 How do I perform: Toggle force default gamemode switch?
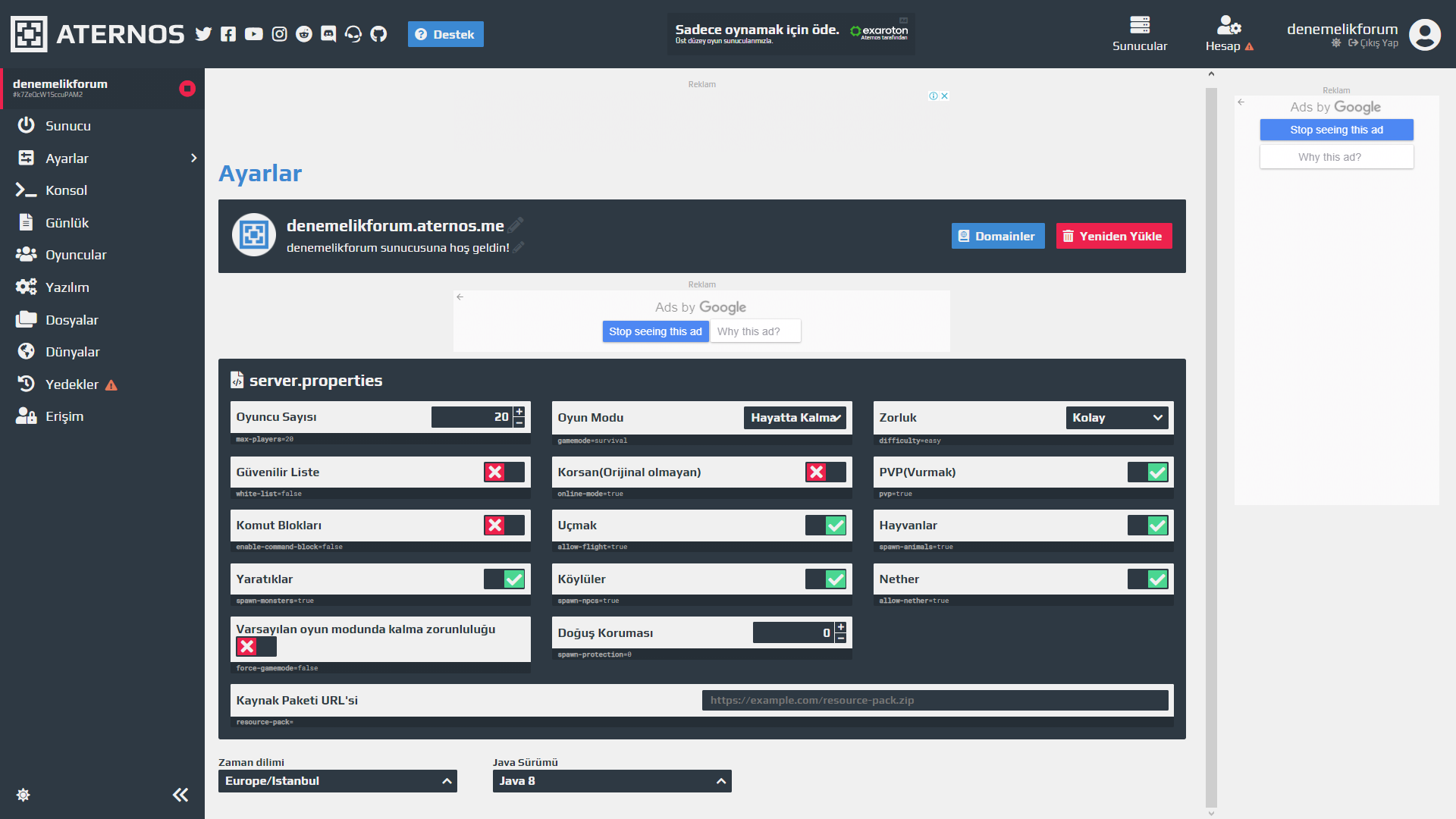(x=256, y=646)
